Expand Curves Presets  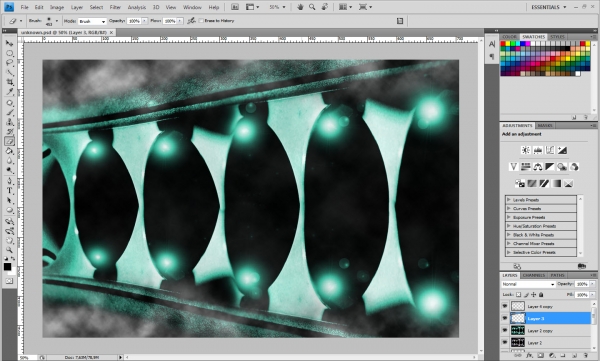pyautogui.click(x=509, y=208)
